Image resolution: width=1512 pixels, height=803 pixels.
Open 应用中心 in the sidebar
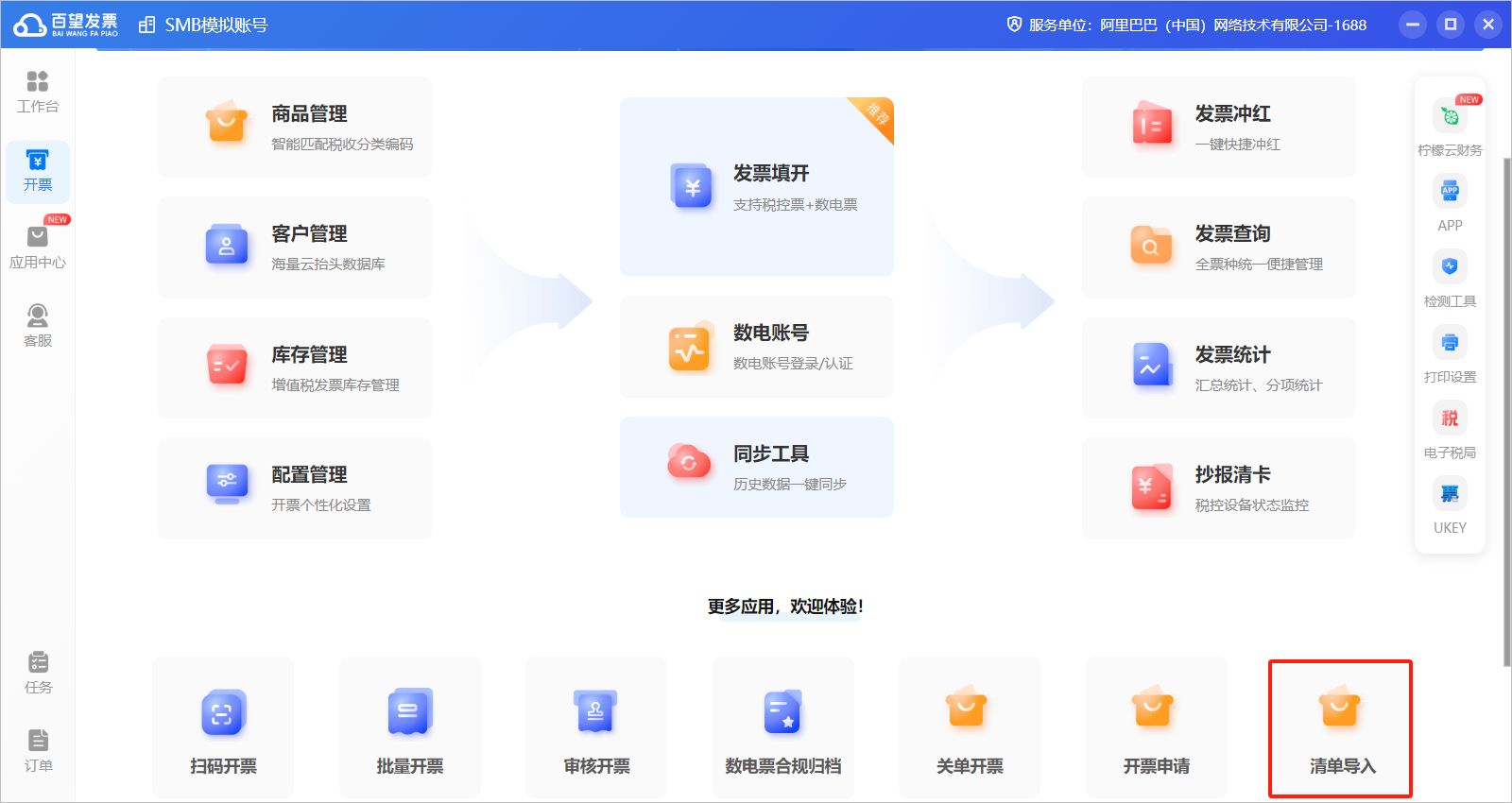coord(38,248)
